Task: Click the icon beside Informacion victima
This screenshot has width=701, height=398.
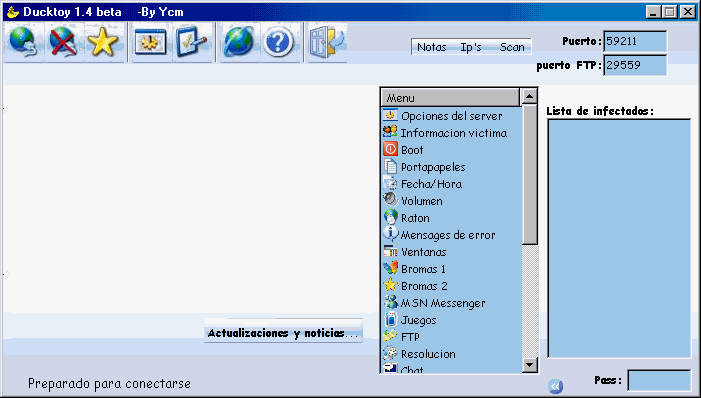Action: point(390,132)
